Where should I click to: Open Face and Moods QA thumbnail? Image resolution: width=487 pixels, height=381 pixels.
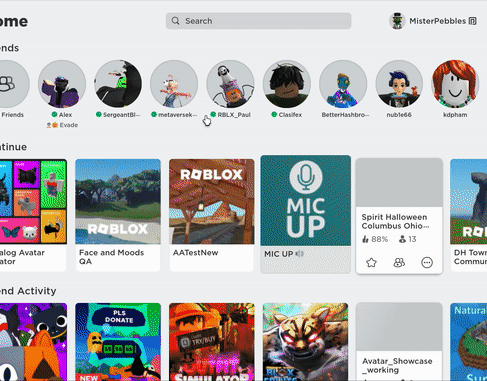(118, 202)
